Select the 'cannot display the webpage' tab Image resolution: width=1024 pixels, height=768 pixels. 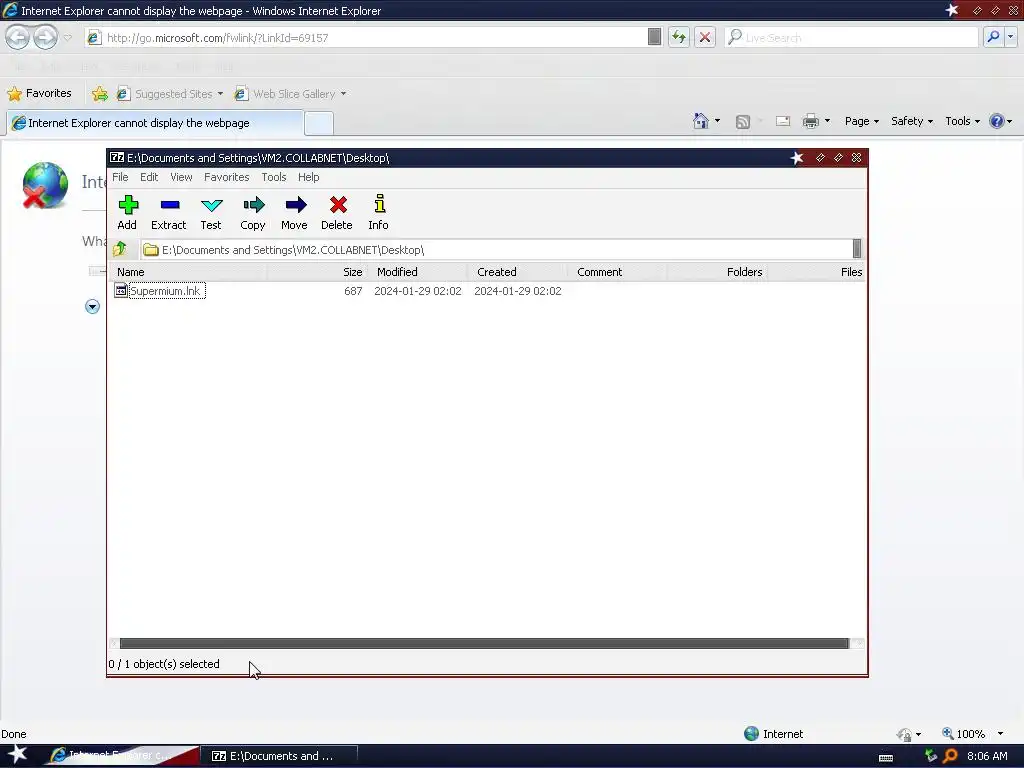pos(155,123)
